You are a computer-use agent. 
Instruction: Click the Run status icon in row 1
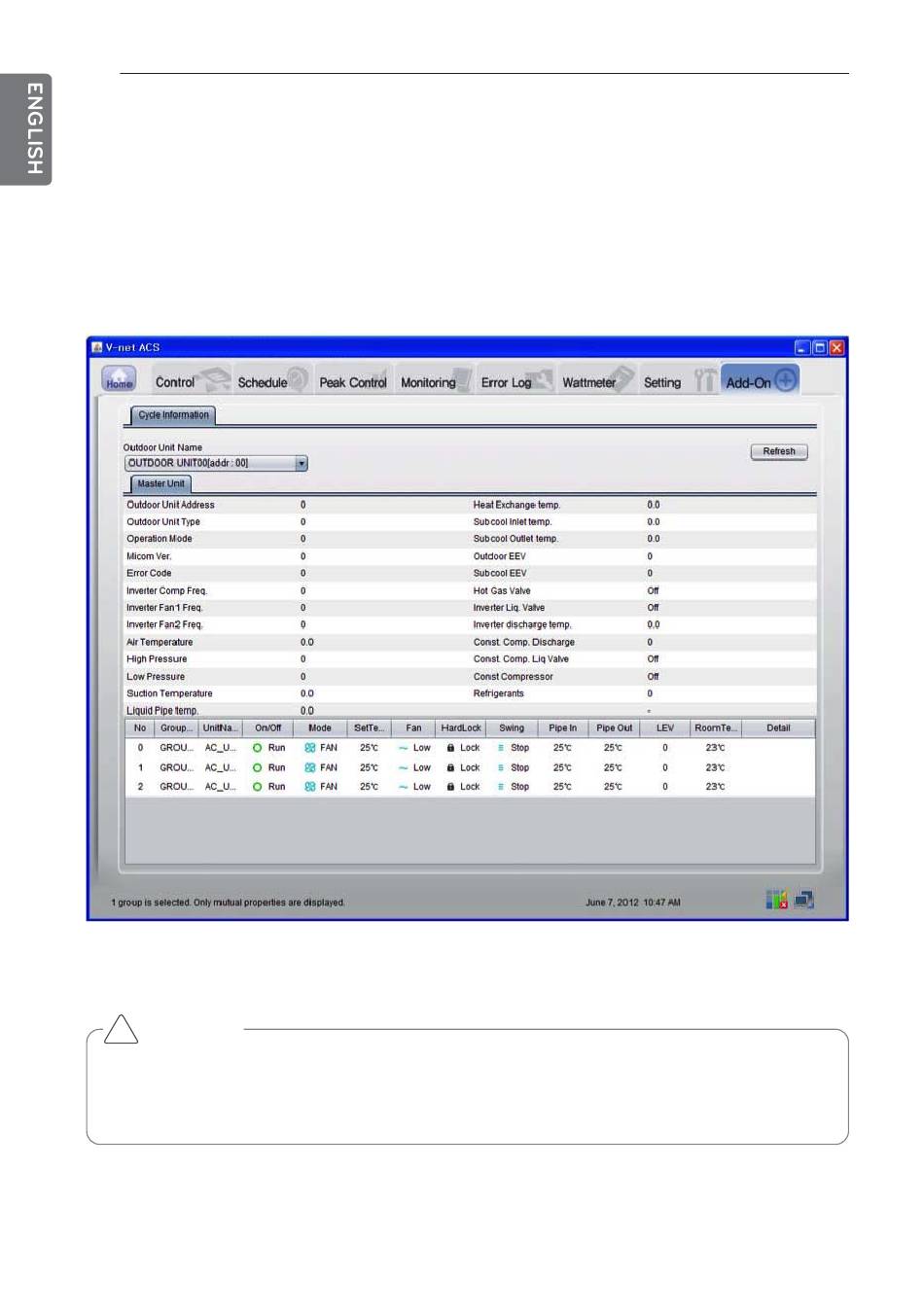click(258, 767)
